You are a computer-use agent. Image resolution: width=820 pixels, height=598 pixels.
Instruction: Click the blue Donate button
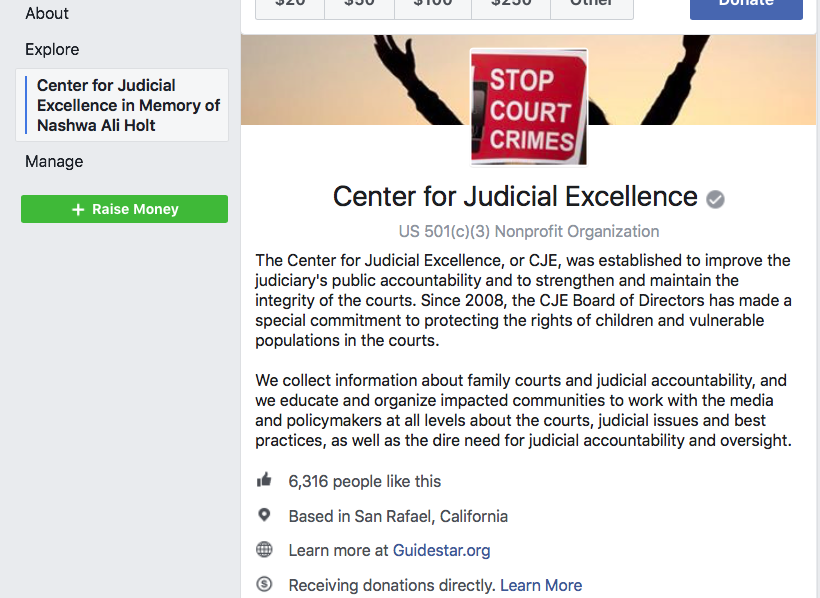pos(746,5)
